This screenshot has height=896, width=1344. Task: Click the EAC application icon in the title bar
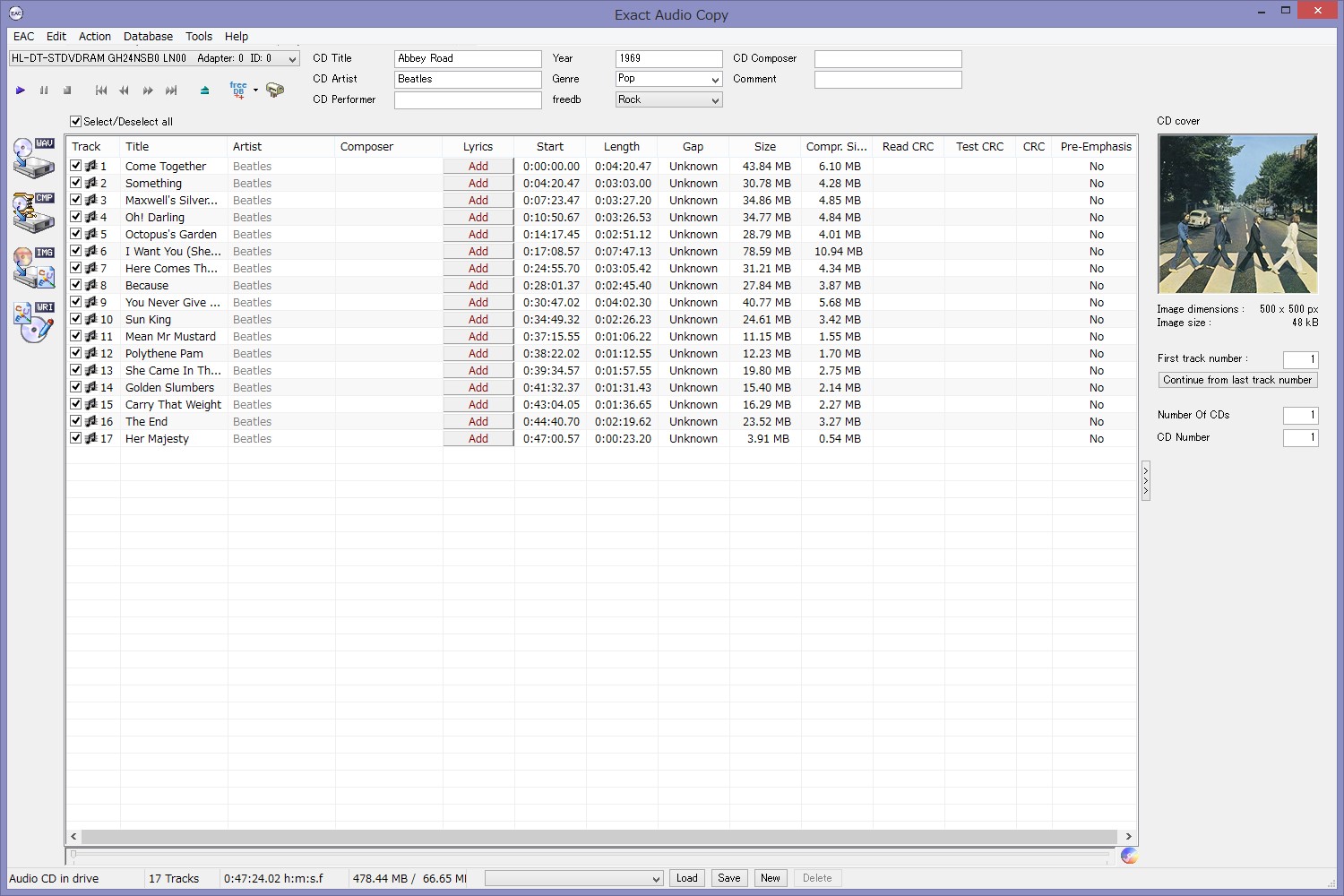tap(15, 13)
